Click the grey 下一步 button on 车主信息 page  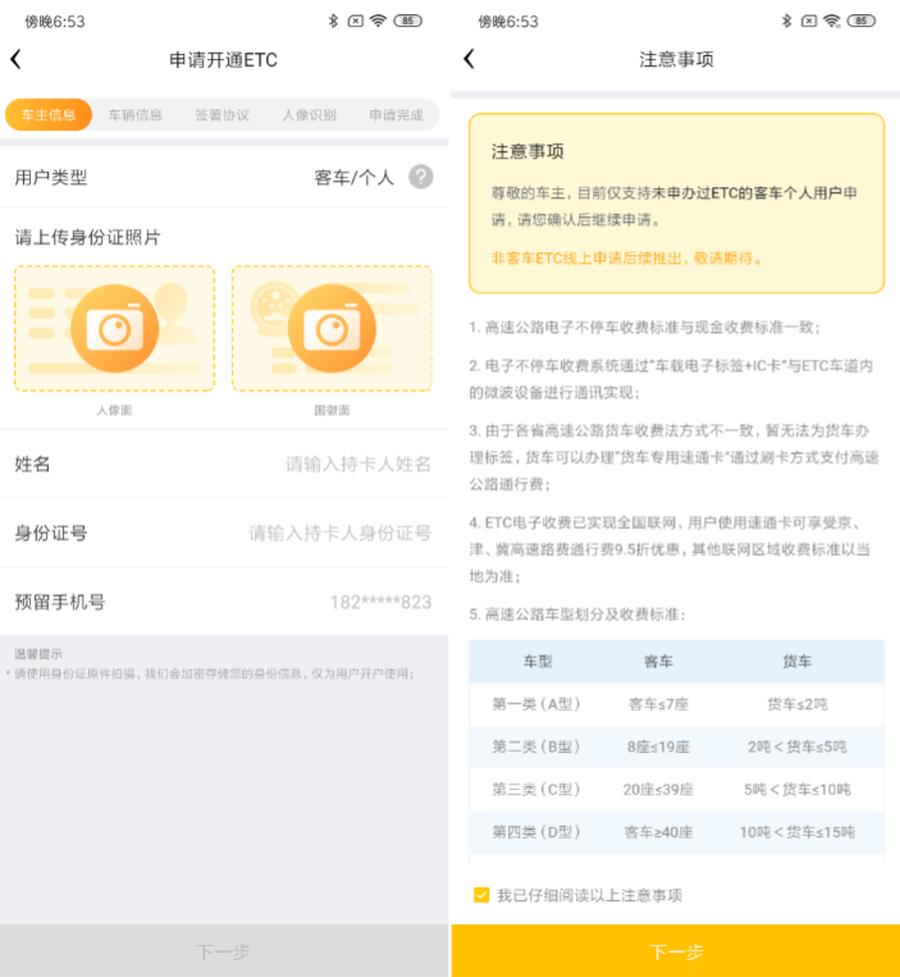click(x=224, y=953)
